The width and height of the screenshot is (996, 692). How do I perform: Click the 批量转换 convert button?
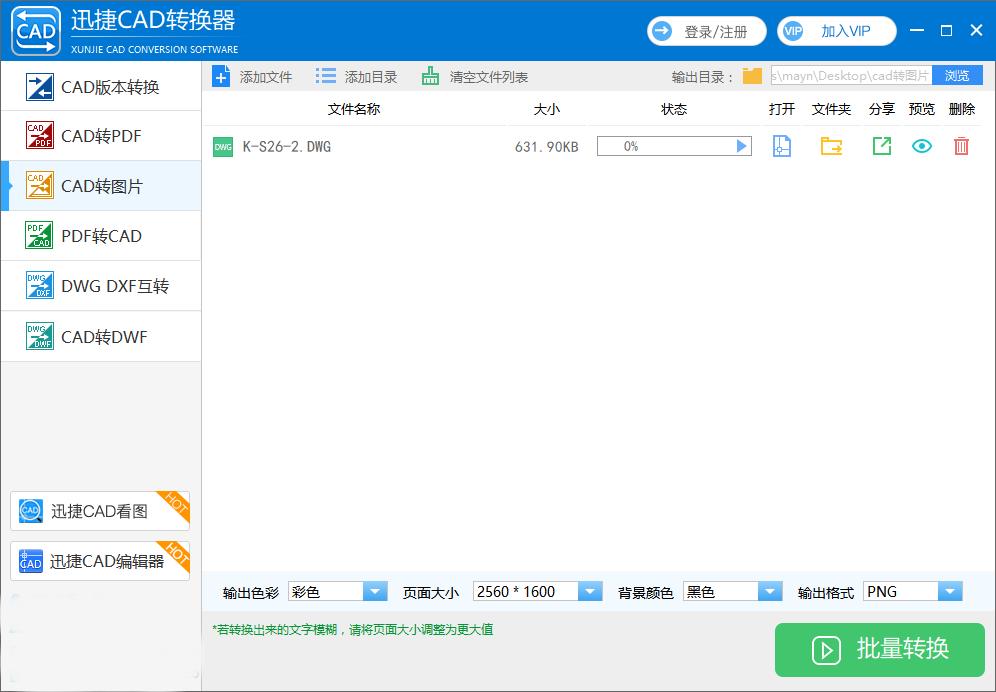[x=879, y=650]
